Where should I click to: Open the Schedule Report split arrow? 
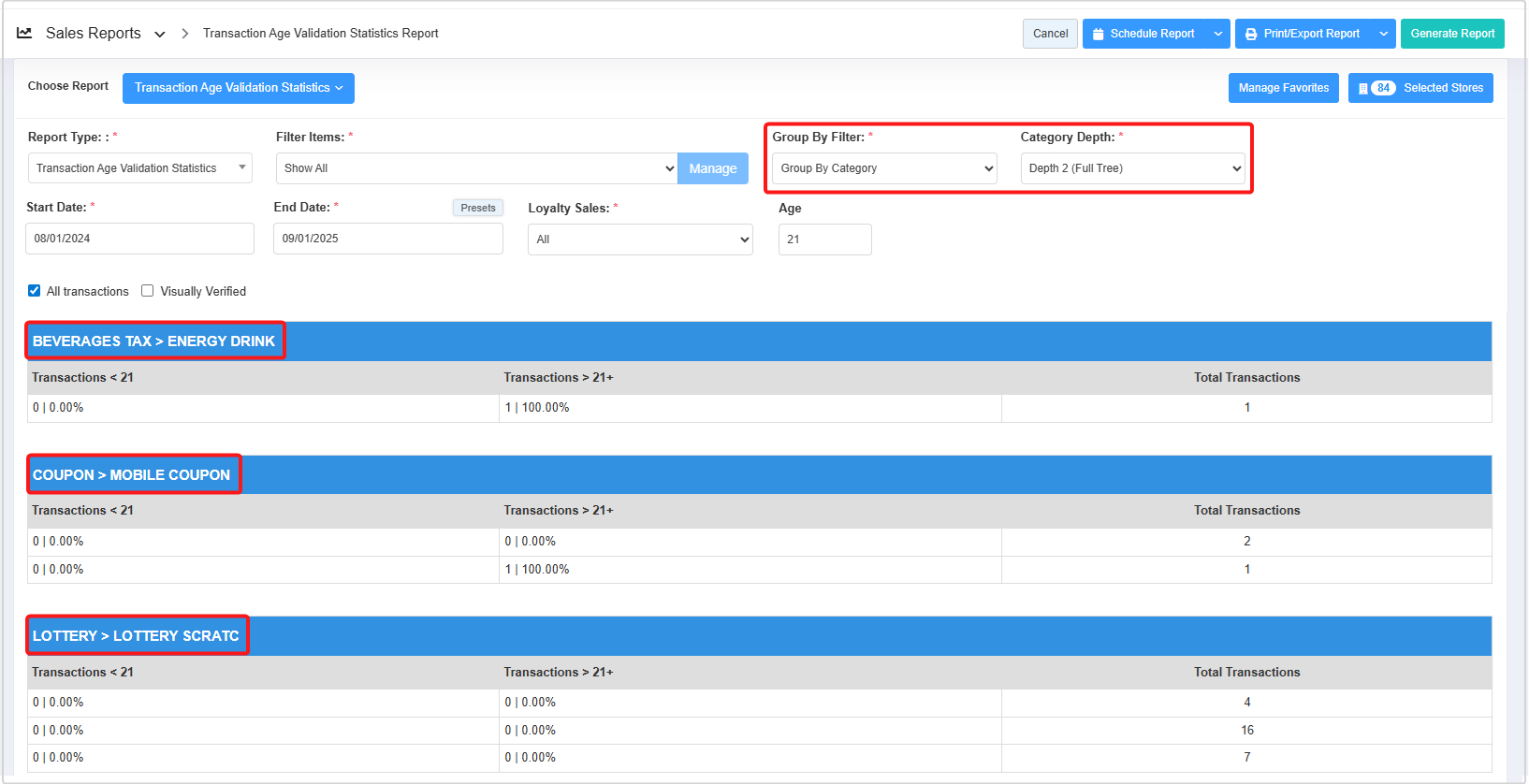tap(1217, 34)
